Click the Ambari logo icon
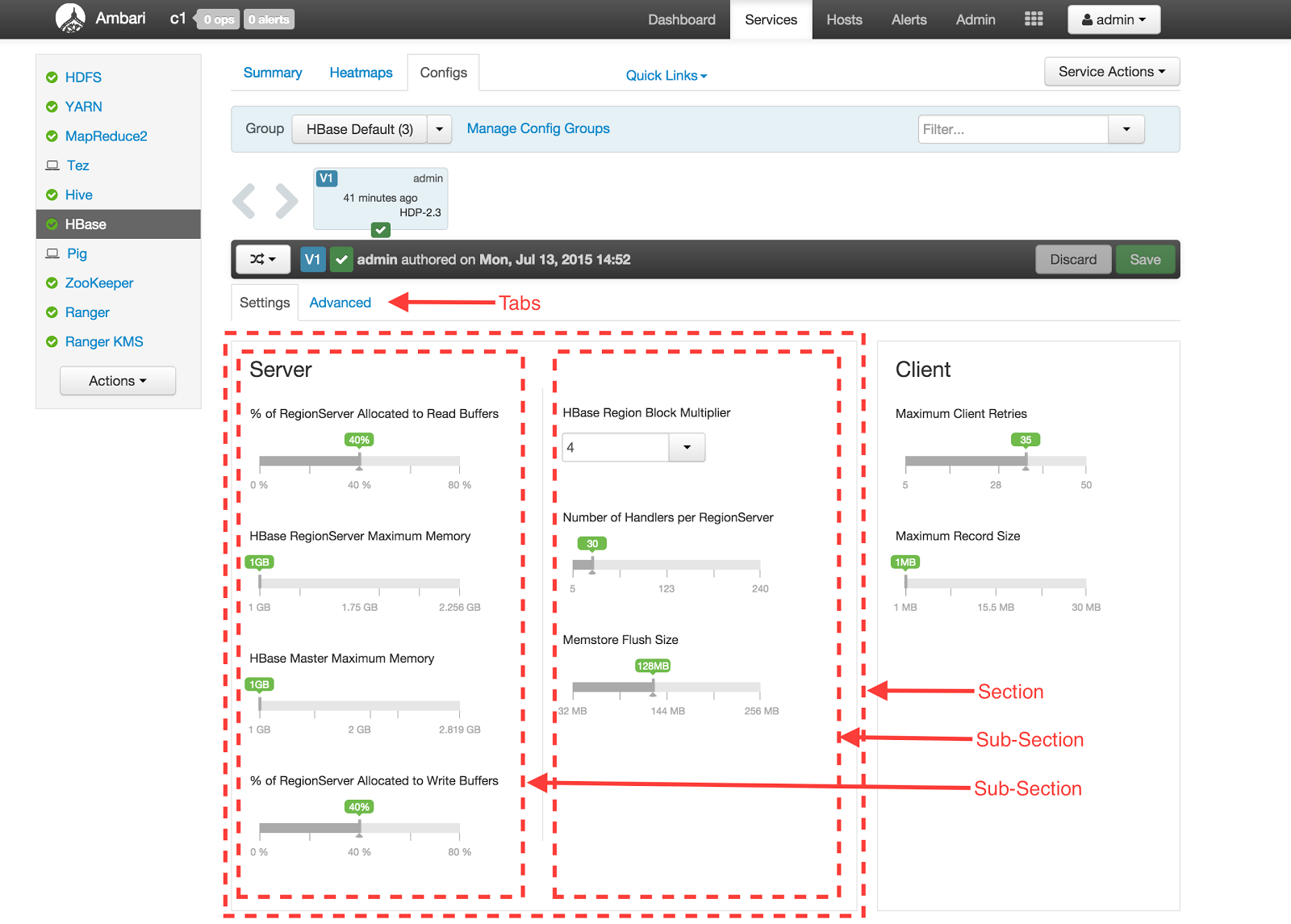1291x924 pixels. click(x=70, y=19)
